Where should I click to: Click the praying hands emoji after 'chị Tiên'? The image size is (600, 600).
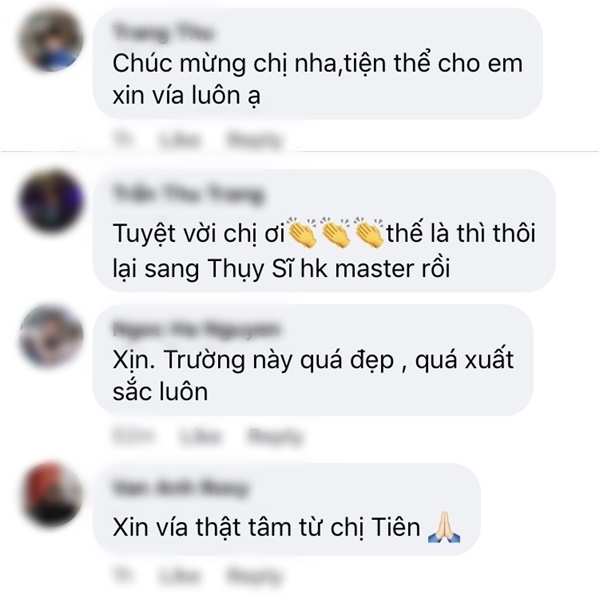[x=444, y=527]
